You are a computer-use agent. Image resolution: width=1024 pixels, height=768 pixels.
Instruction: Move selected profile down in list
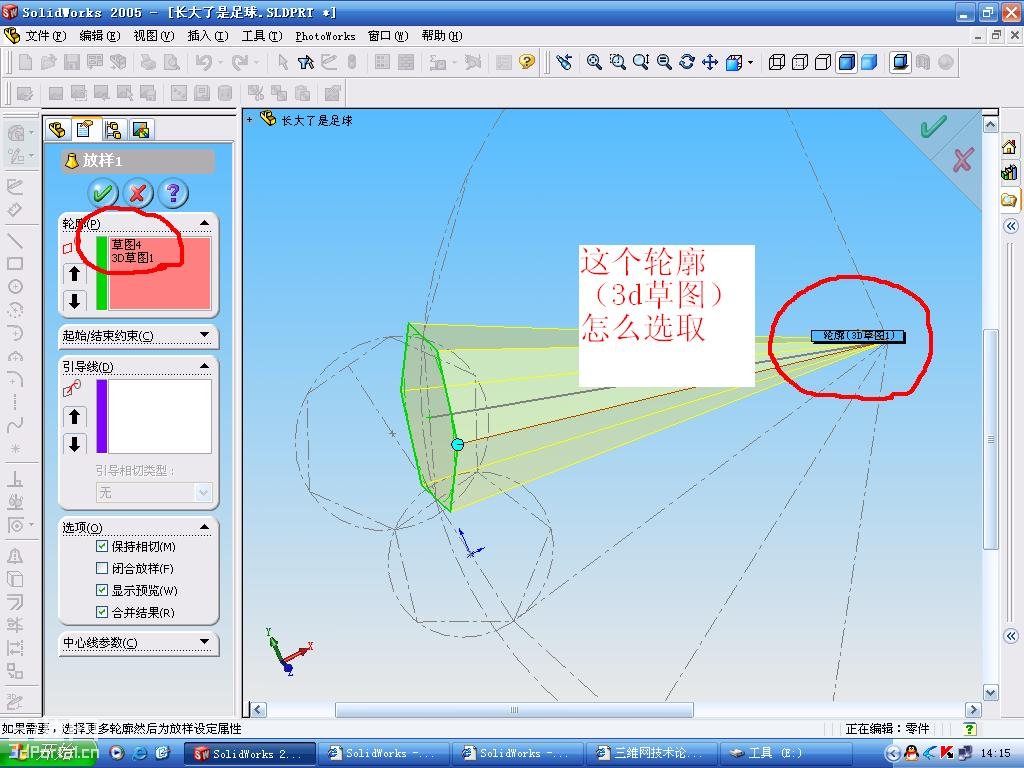point(74,301)
